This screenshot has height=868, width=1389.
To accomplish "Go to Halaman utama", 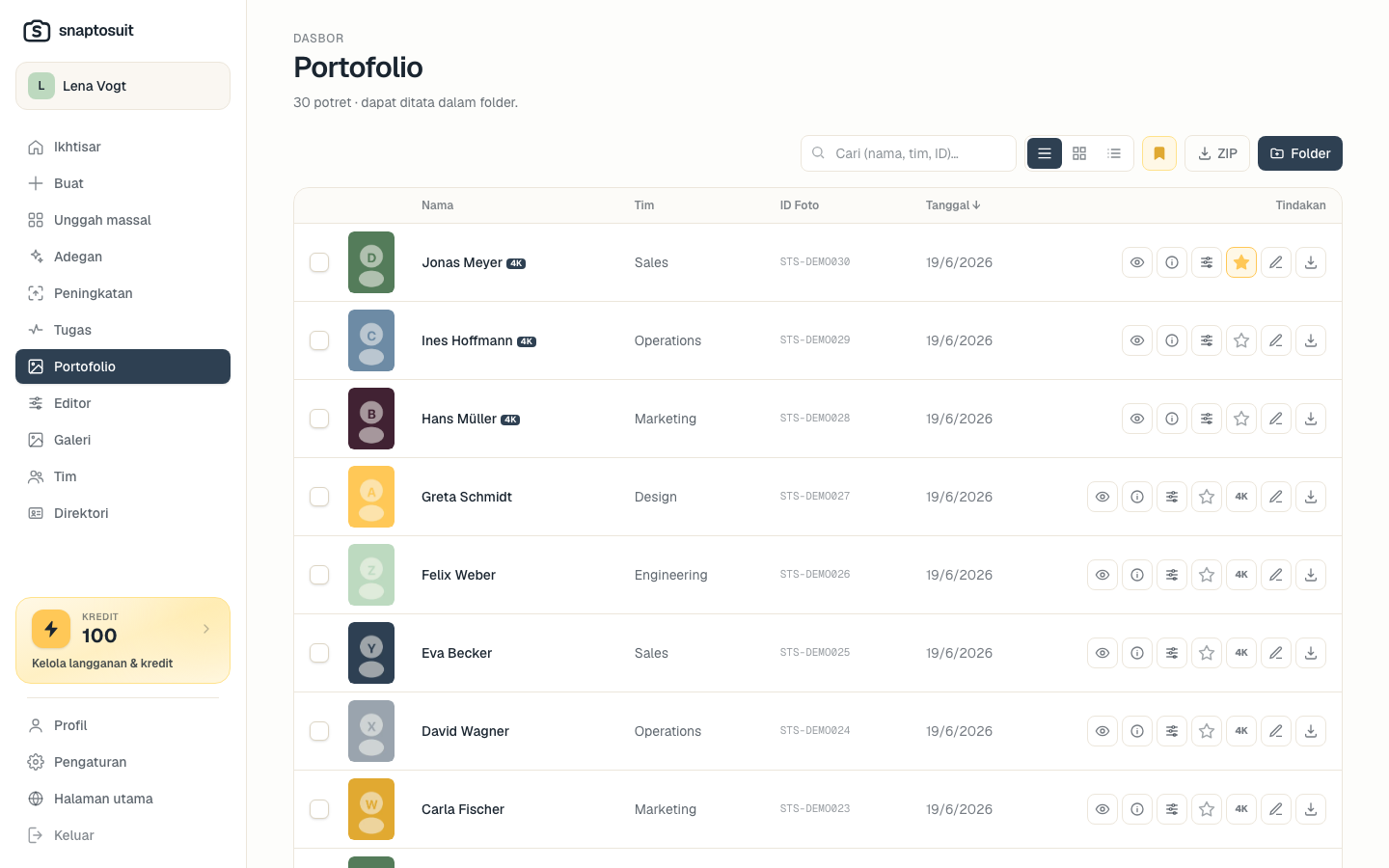I will click(x=123, y=799).
